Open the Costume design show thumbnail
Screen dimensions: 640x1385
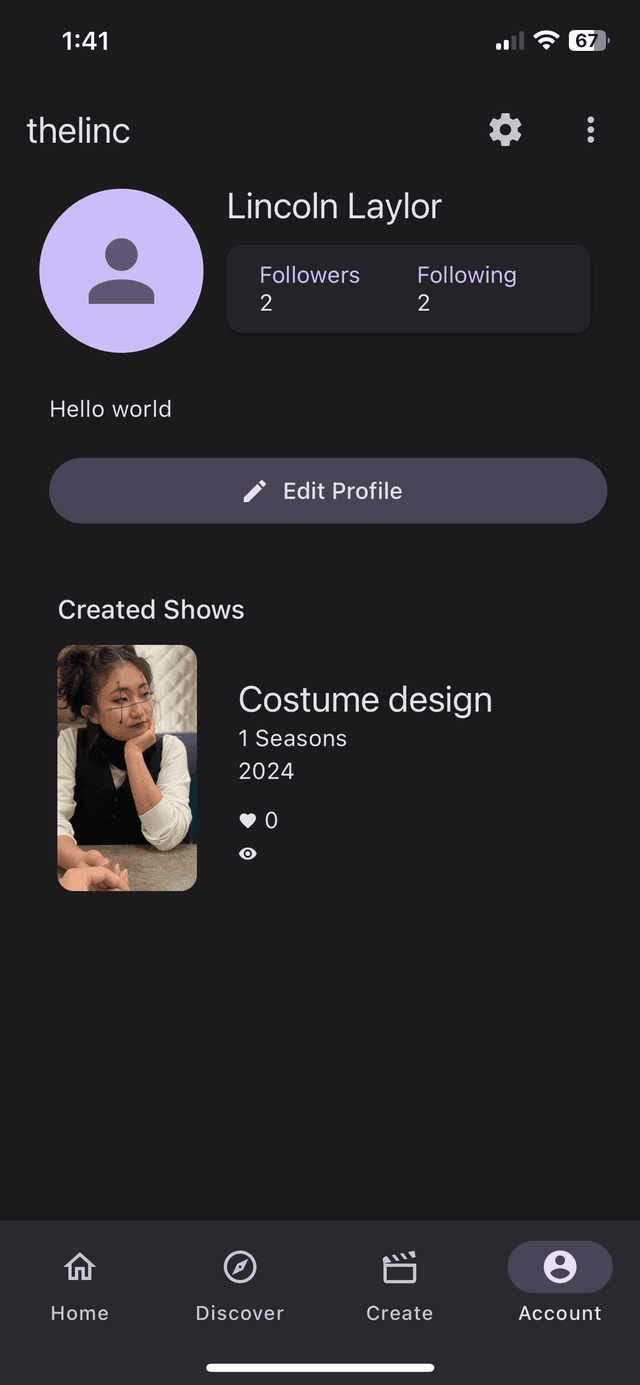click(127, 768)
